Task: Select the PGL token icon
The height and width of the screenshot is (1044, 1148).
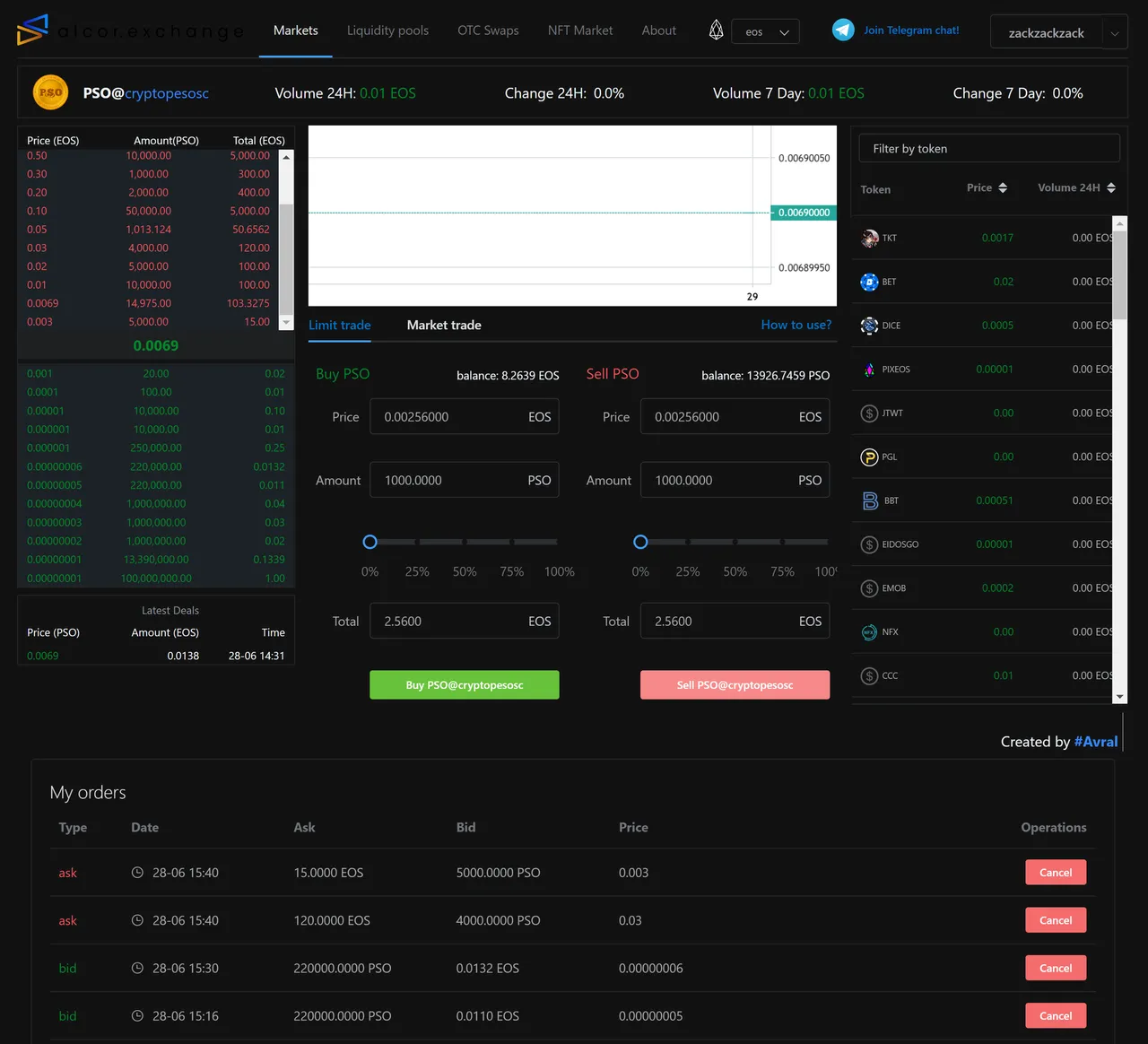Action: pos(869,457)
